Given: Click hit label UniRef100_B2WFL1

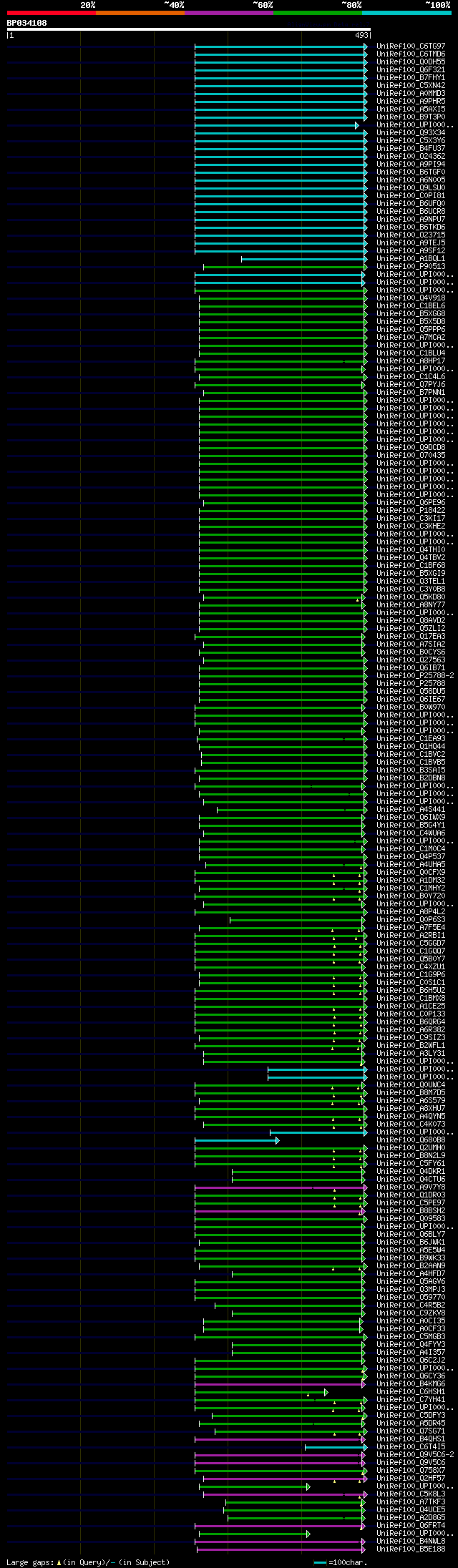Looking at the screenshot, I should (411, 1046).
